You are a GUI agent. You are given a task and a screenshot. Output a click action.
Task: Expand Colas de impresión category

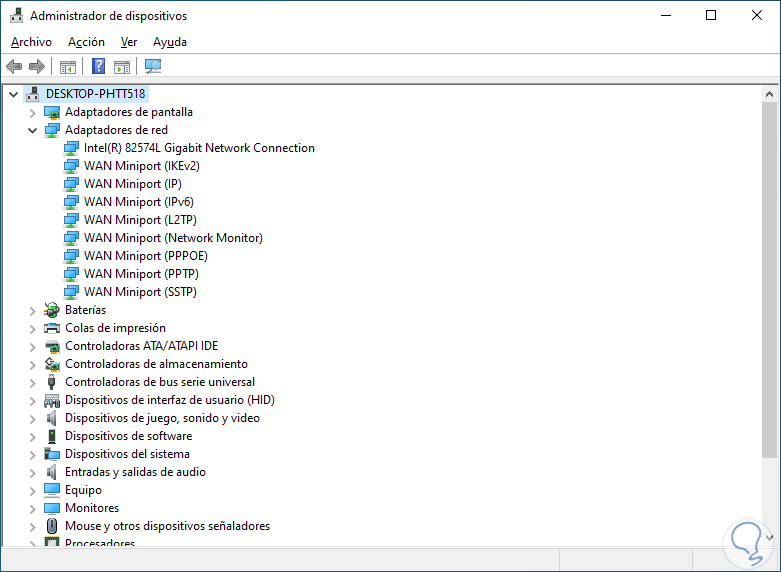tap(32, 329)
